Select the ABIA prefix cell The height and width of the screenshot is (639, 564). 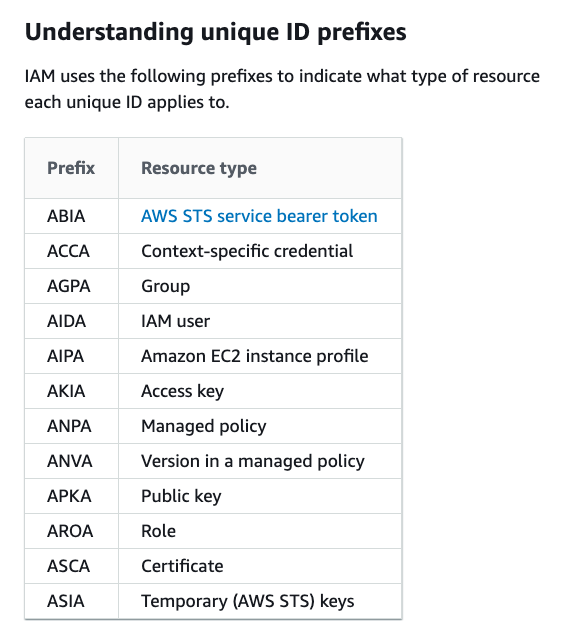click(72, 216)
